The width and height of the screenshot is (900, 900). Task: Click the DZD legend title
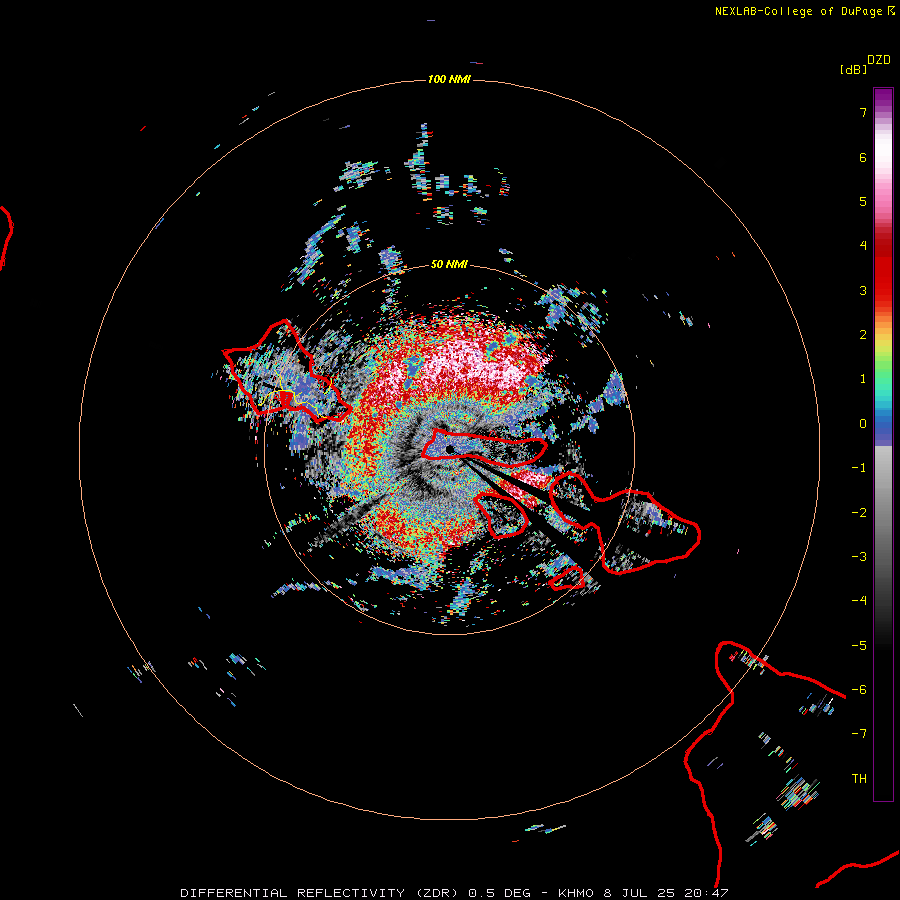pyautogui.click(x=879, y=60)
